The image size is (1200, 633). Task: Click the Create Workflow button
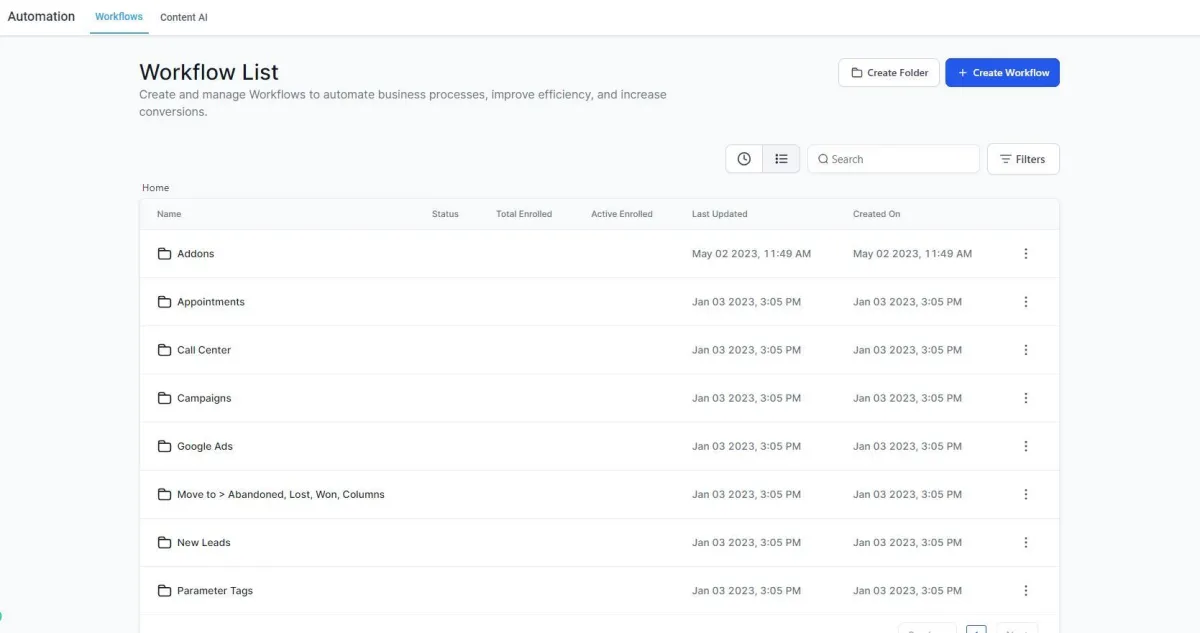[1002, 73]
